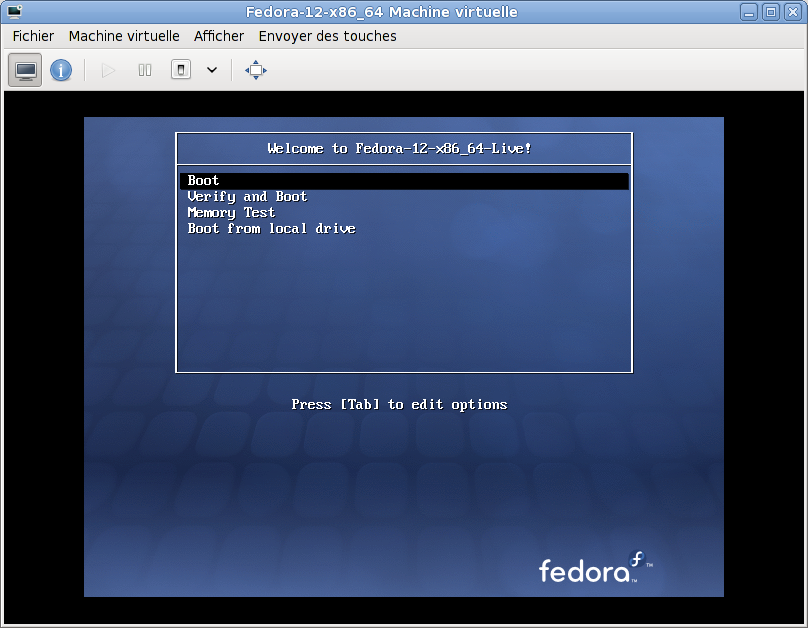808x628 pixels.
Task: Pause the virtual machine
Action: click(145, 70)
